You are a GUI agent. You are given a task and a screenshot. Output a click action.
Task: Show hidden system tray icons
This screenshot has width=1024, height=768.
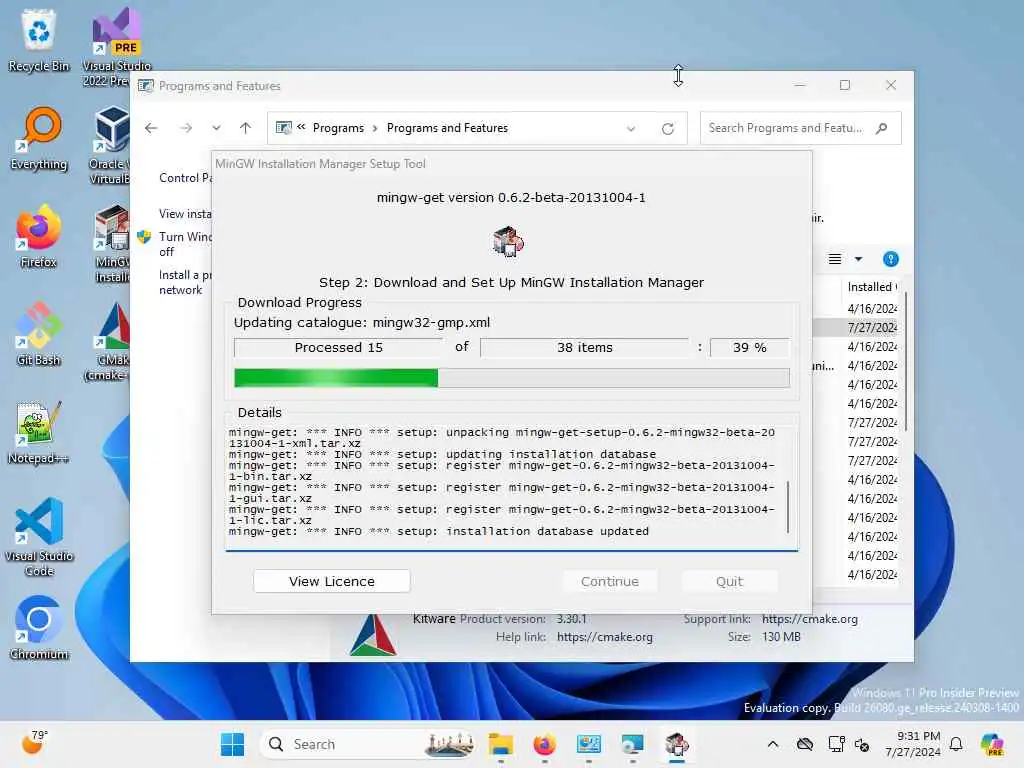coord(773,744)
